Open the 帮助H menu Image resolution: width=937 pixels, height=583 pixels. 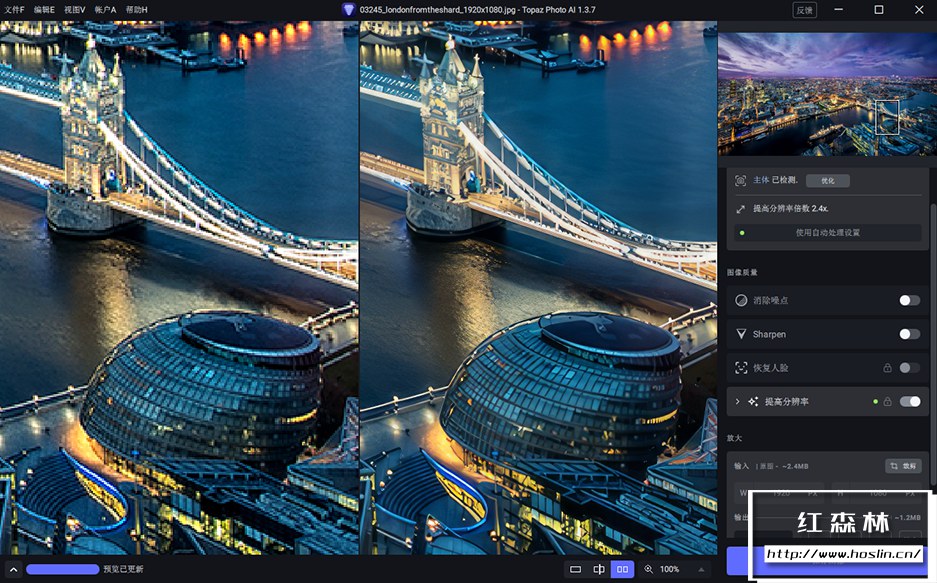coord(137,10)
